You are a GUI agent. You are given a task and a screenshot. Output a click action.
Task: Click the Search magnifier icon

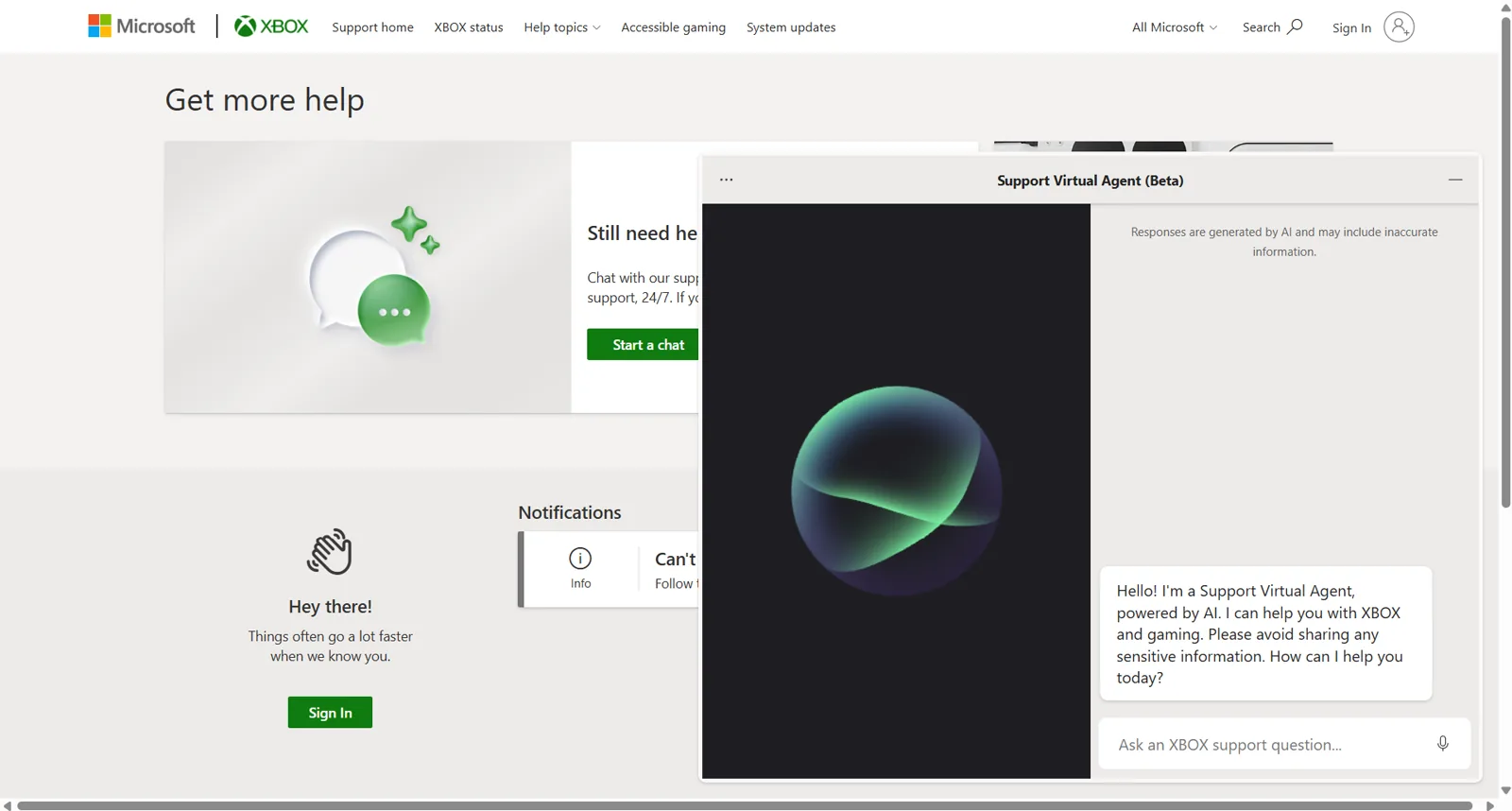click(1295, 26)
